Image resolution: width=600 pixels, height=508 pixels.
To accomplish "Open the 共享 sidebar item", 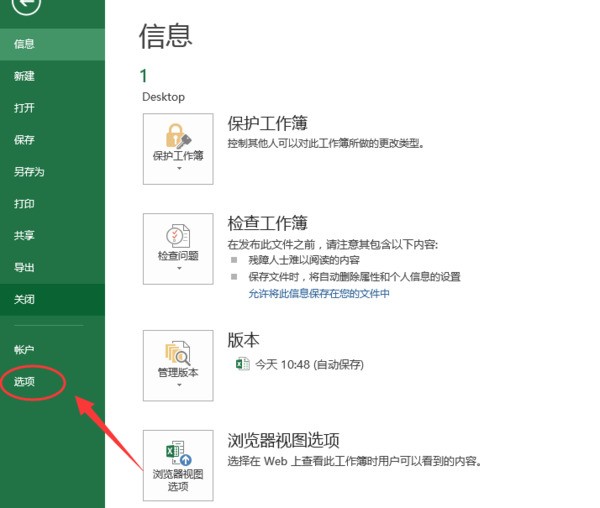I will click(24, 236).
